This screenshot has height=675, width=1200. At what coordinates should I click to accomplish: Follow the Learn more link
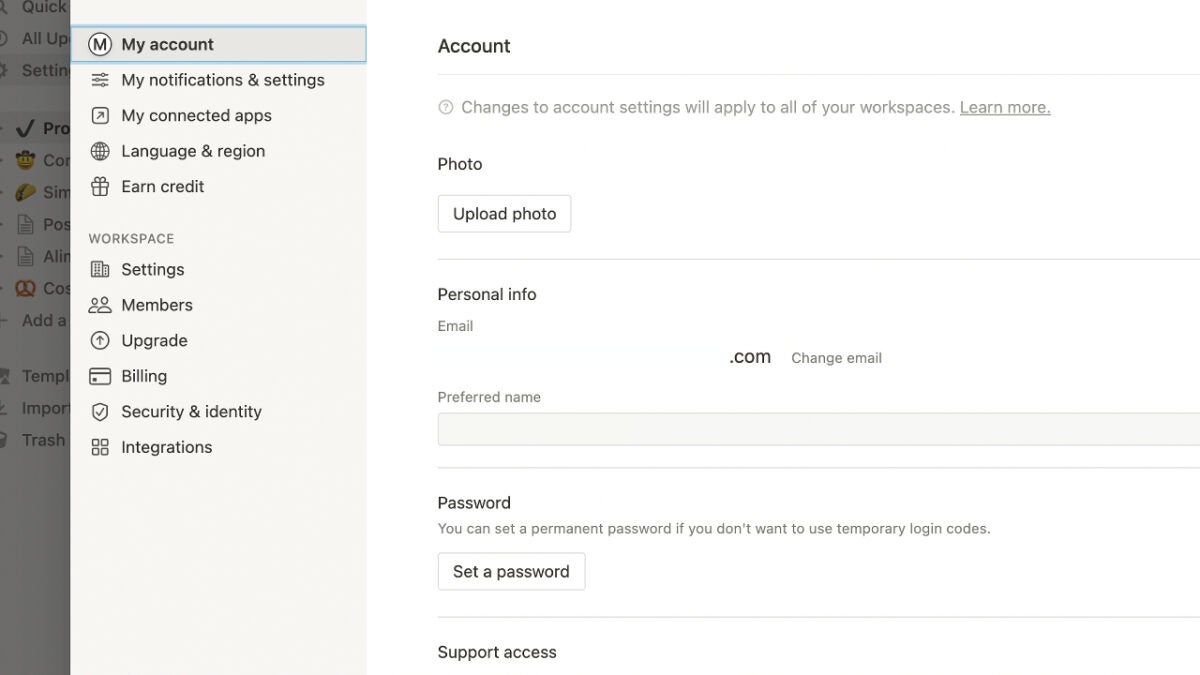(1005, 107)
